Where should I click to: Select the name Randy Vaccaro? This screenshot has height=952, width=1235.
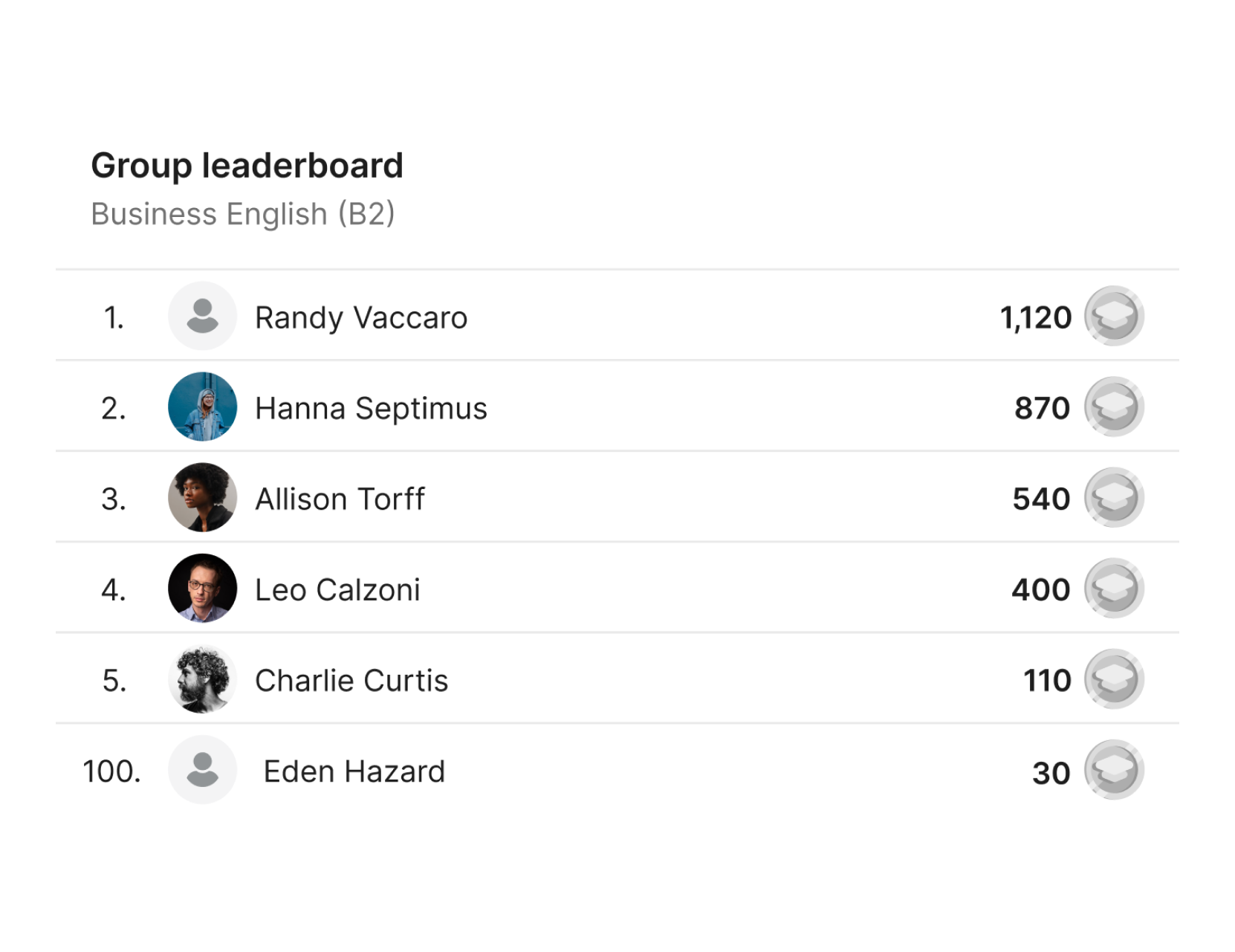pyautogui.click(x=361, y=317)
